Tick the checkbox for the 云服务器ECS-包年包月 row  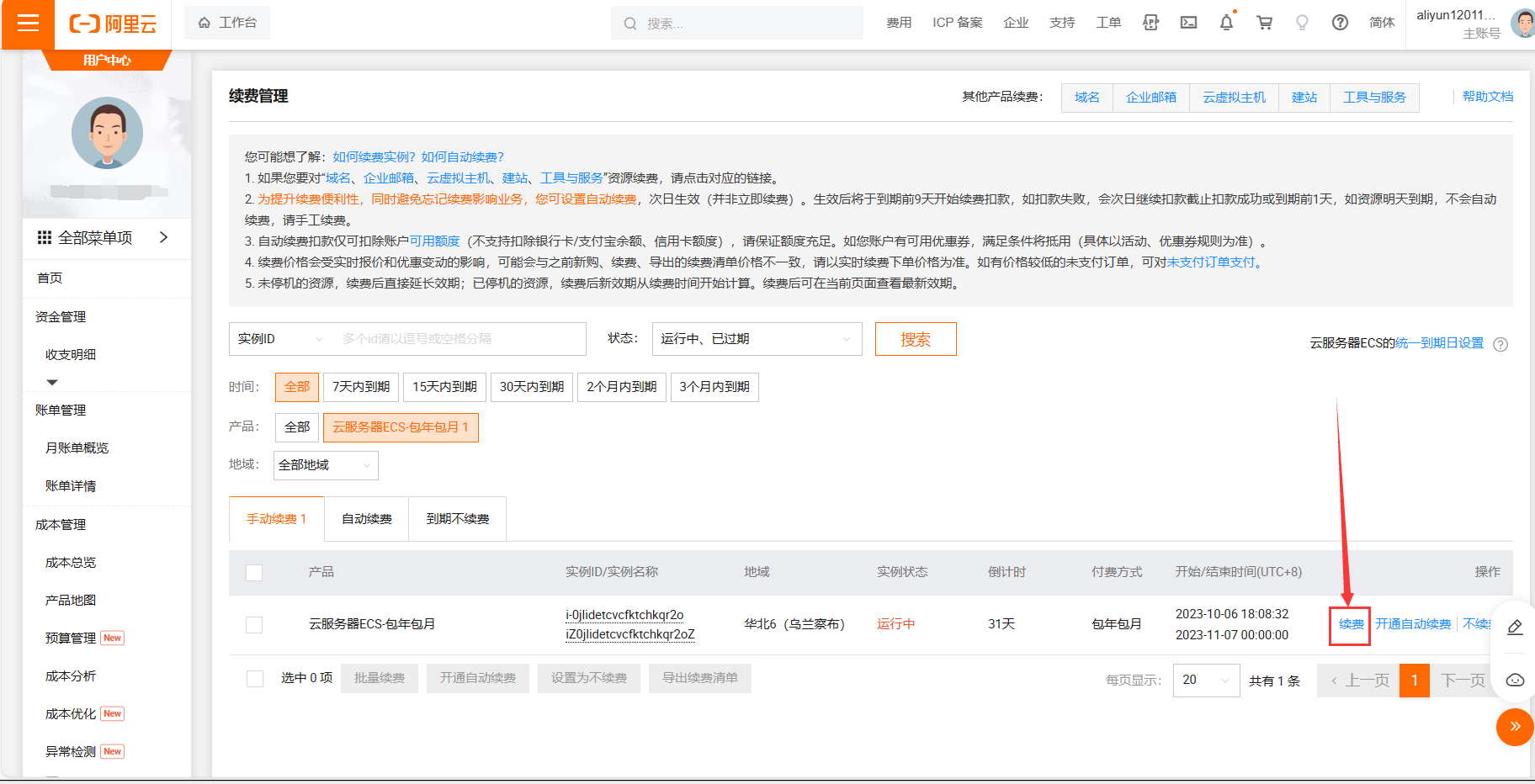[x=254, y=625]
